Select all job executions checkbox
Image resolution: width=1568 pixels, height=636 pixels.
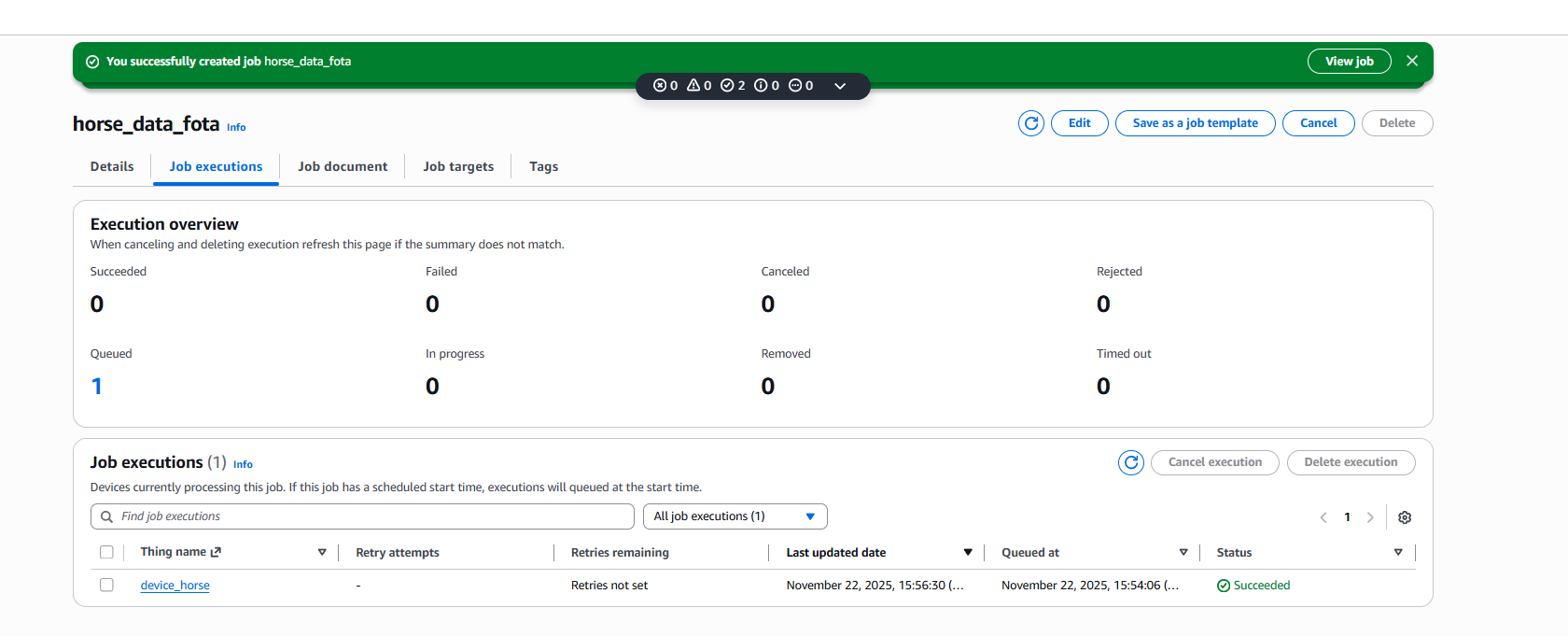click(106, 552)
